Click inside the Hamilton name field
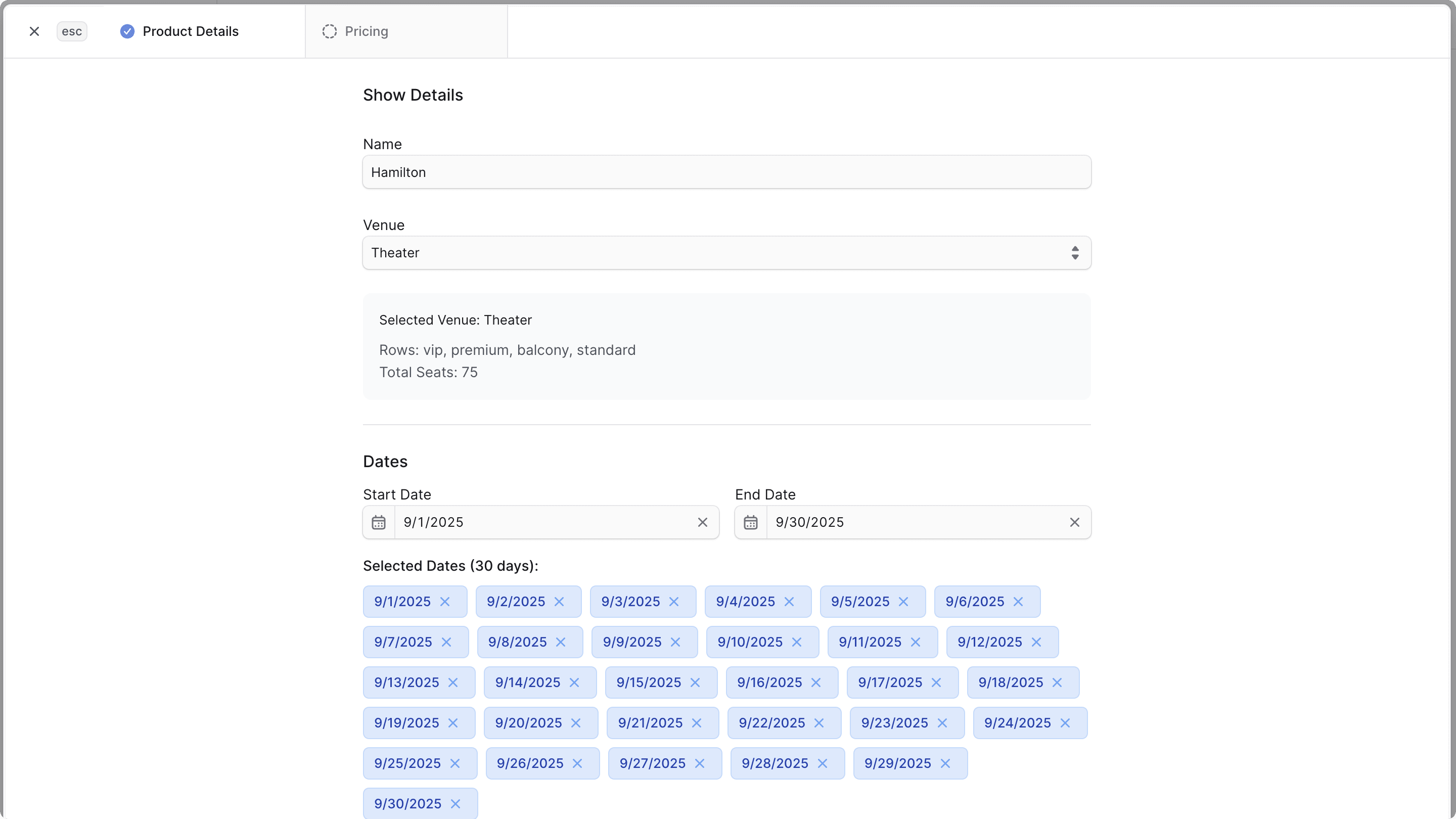This screenshot has height=819, width=1456. coord(726,172)
